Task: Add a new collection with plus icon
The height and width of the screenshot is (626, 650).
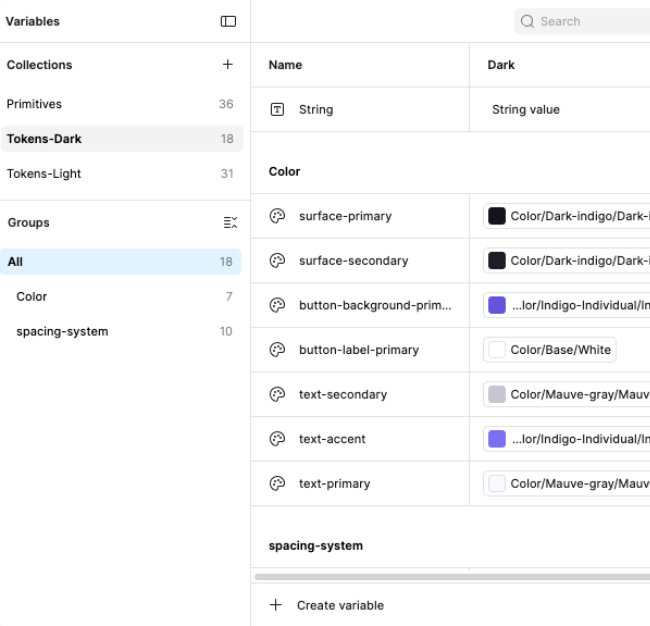Action: [228, 64]
